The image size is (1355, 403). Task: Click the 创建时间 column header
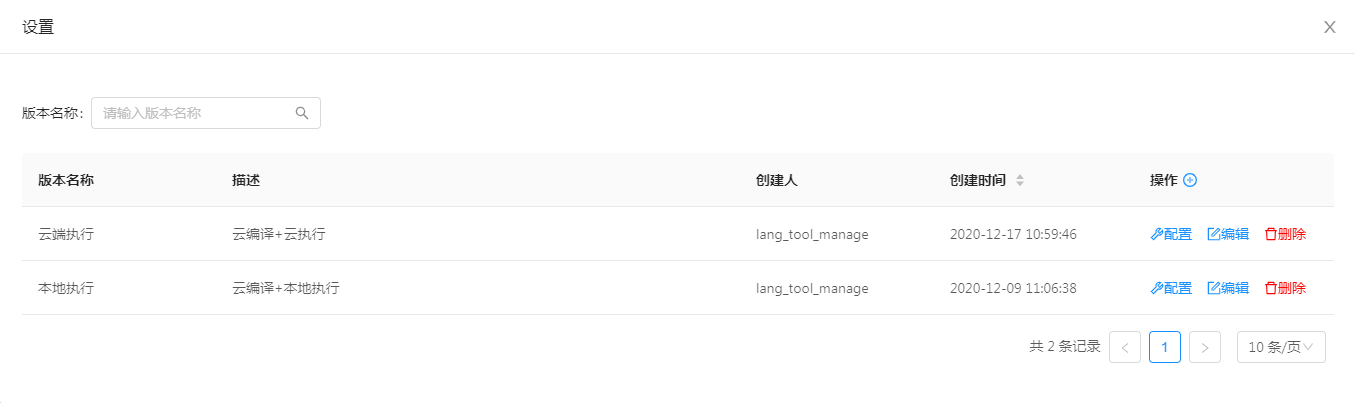(978, 180)
